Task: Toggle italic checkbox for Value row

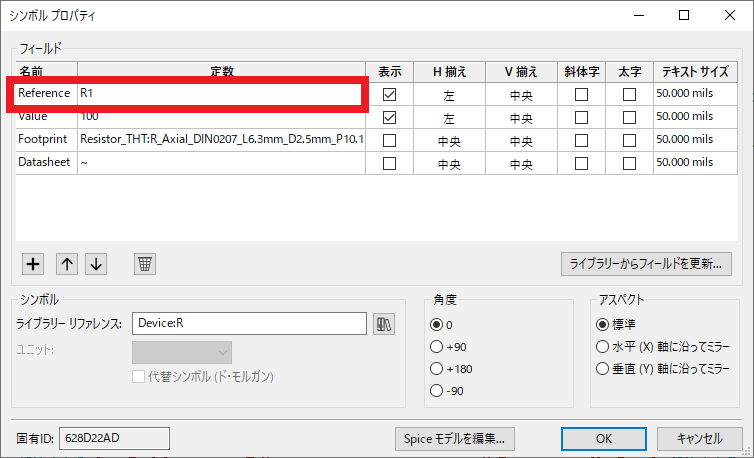Action: [581, 117]
